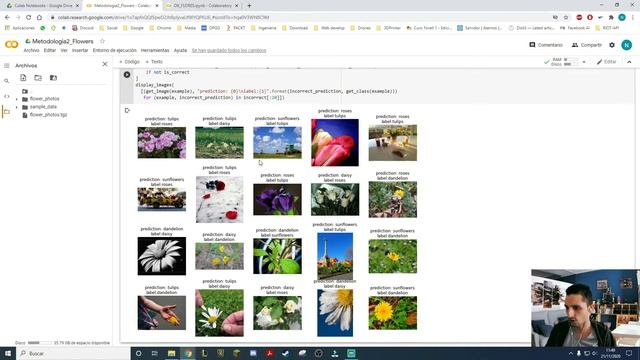640x360 pixels.
Task: Click the Editar pencil button
Action: (607, 62)
